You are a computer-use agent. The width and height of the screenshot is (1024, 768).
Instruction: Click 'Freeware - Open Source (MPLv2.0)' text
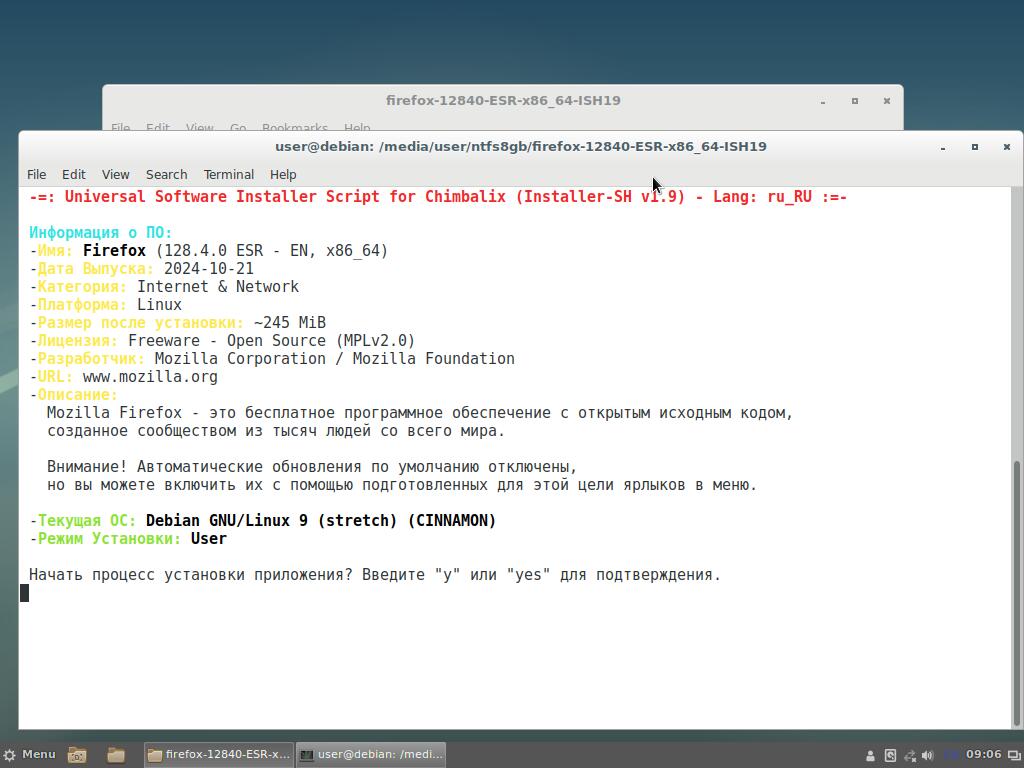pos(272,341)
